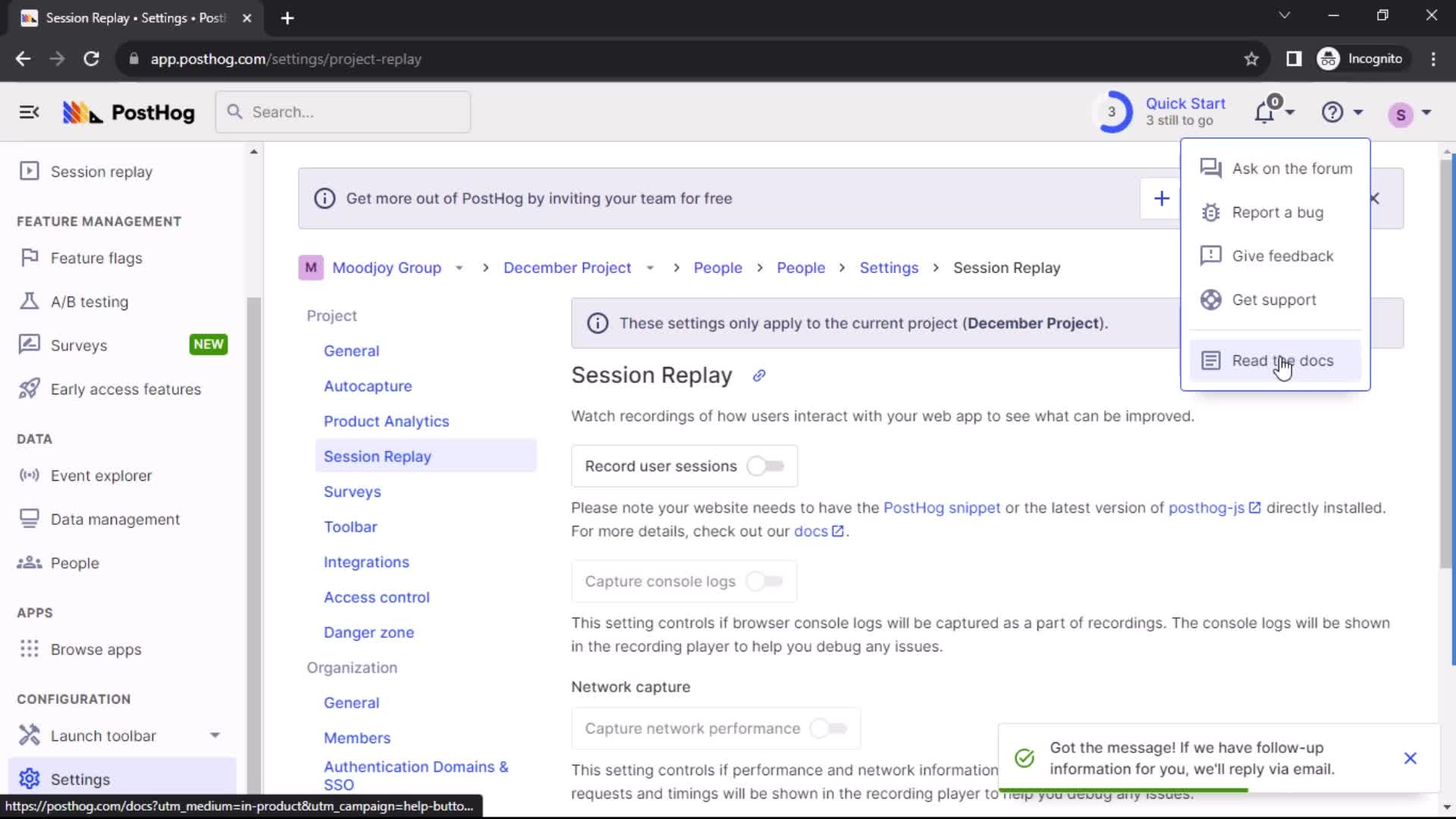Click the PostHog hedgehog logo

click(x=82, y=112)
